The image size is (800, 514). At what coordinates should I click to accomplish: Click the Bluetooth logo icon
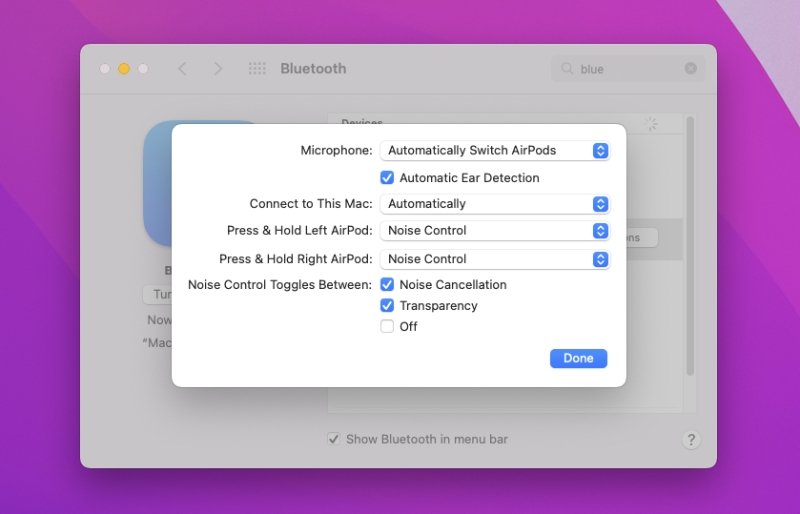[x=157, y=184]
